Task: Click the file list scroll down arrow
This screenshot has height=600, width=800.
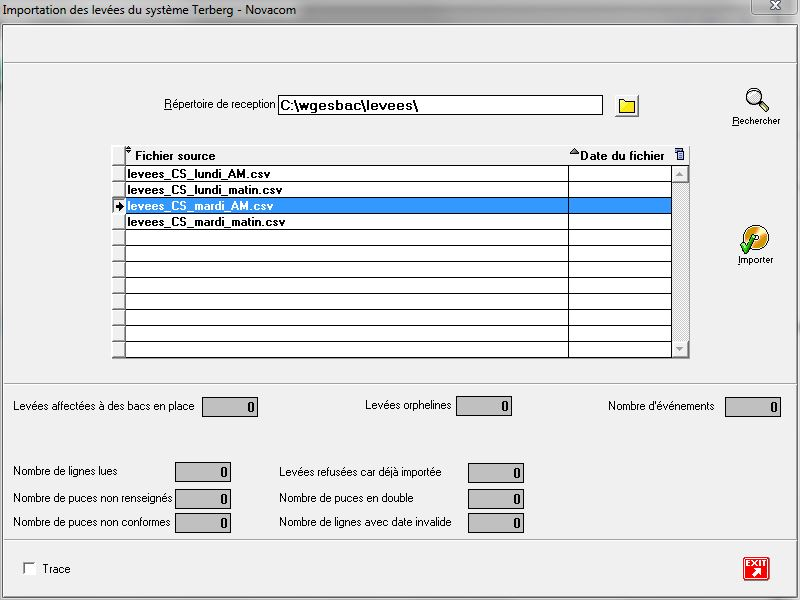Action: [680, 349]
